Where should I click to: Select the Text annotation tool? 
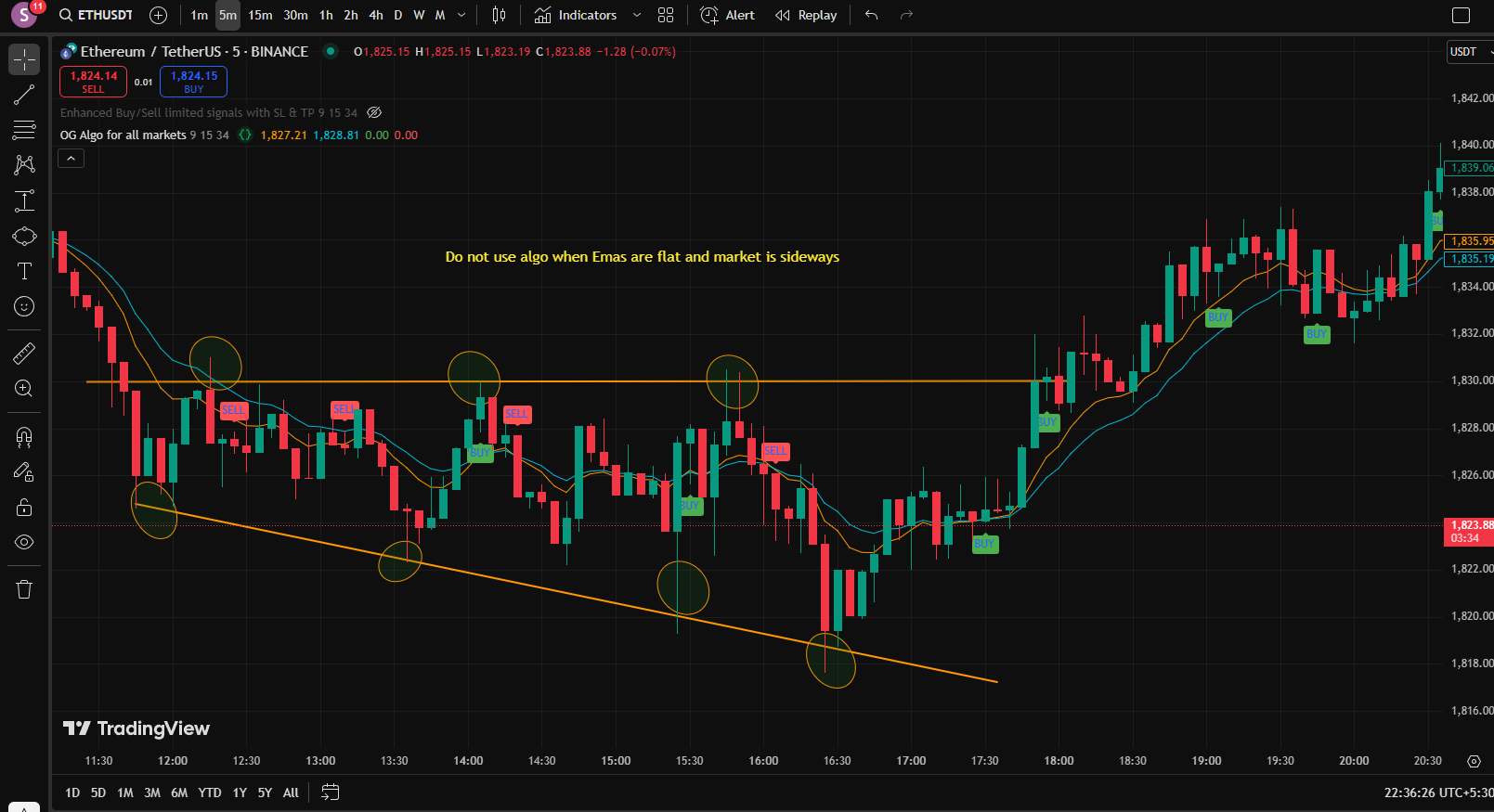point(24,271)
